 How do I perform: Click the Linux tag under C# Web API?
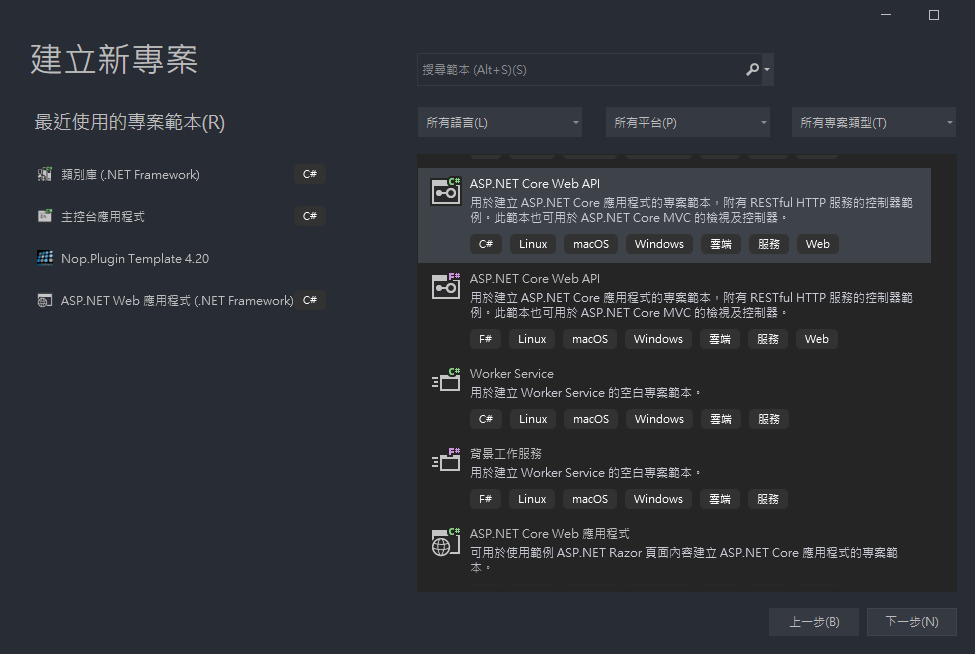coord(533,244)
